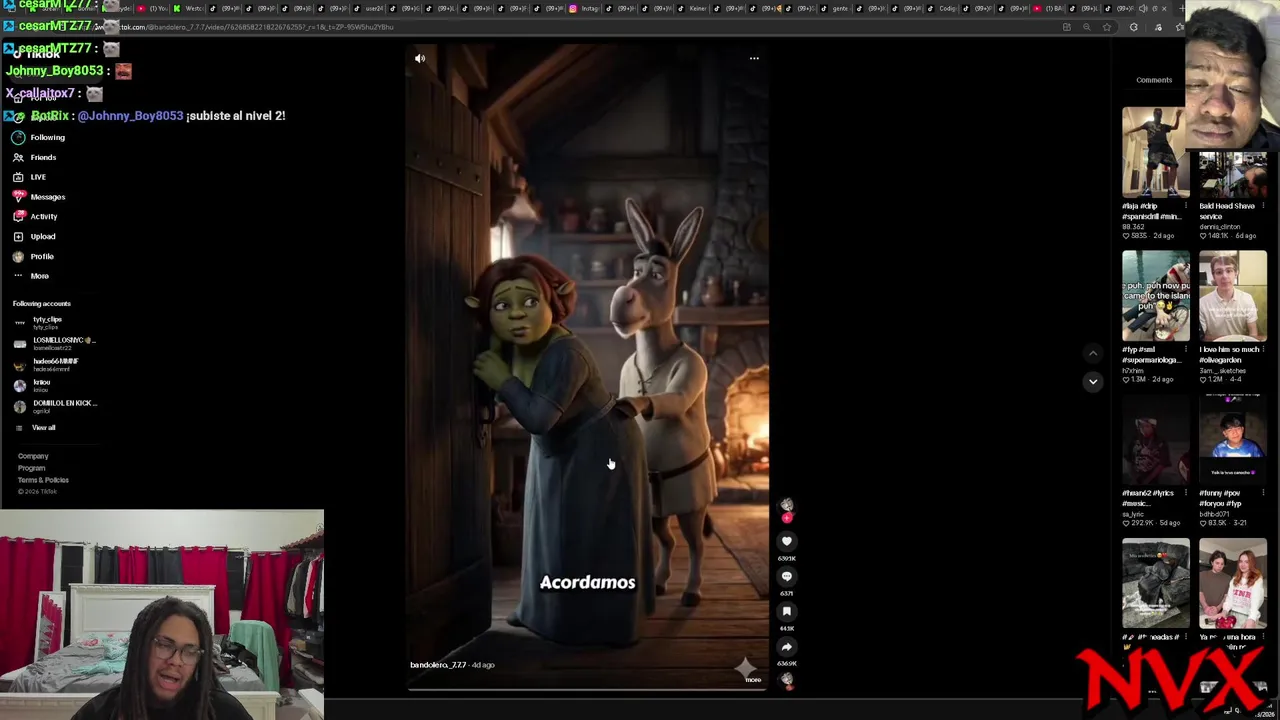Open options for Bald Head Shave video
The height and width of the screenshot is (720, 1280).
coord(1263,206)
